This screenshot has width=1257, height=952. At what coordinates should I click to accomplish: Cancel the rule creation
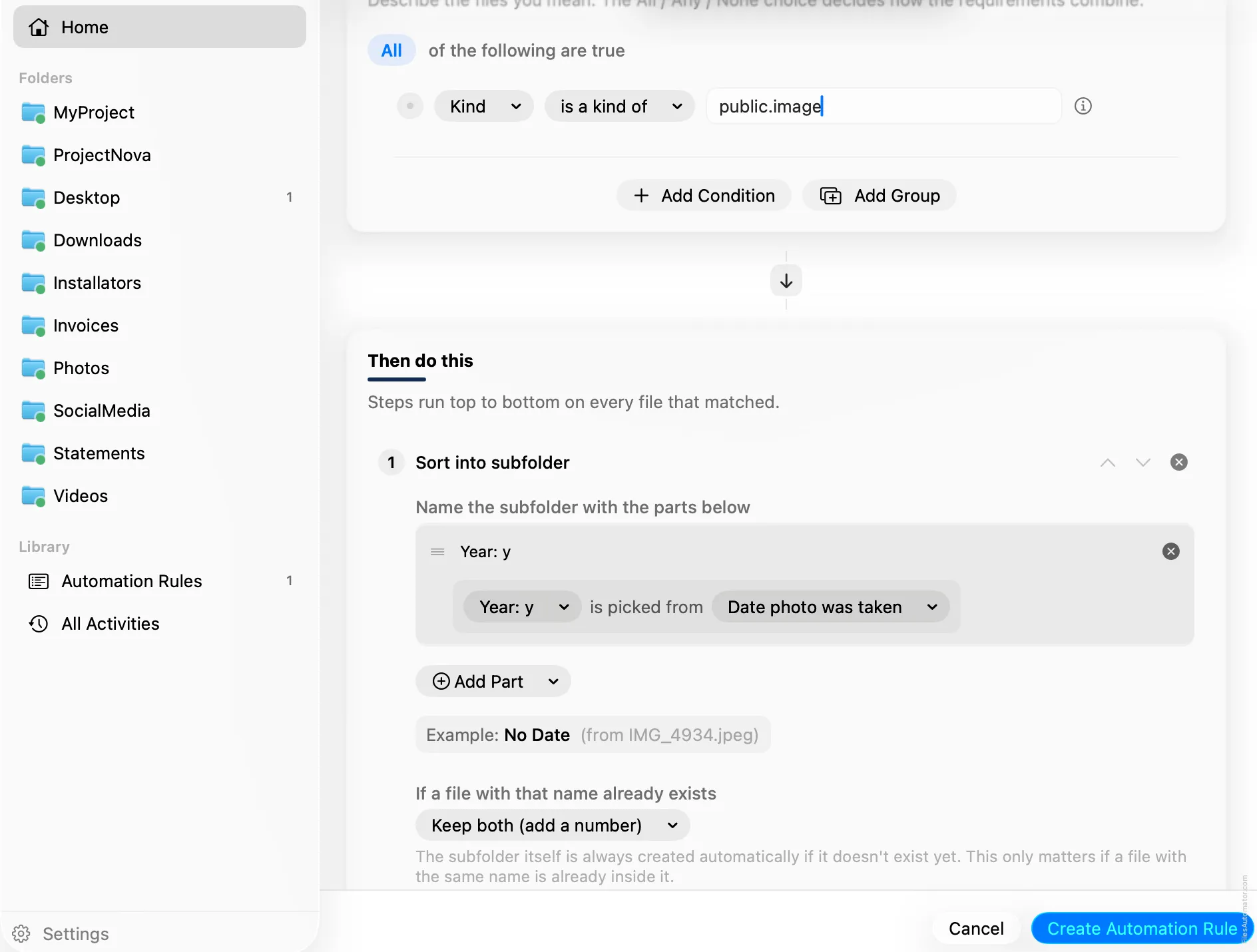(976, 929)
